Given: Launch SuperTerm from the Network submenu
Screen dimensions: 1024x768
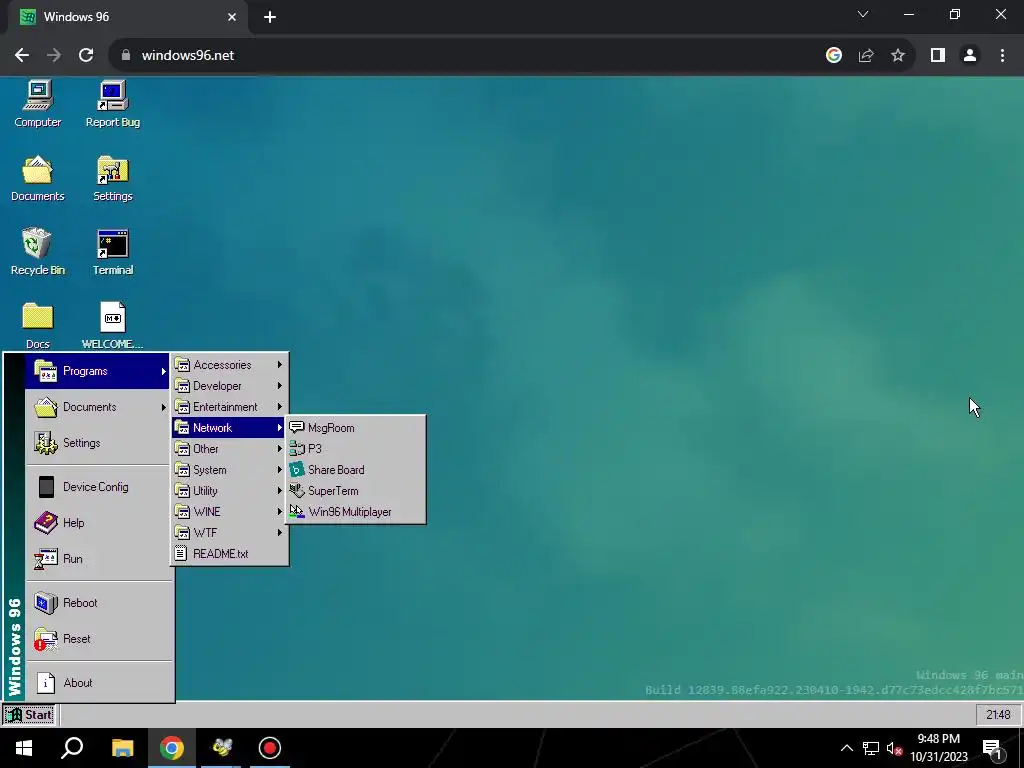Looking at the screenshot, I should tap(356, 490).
